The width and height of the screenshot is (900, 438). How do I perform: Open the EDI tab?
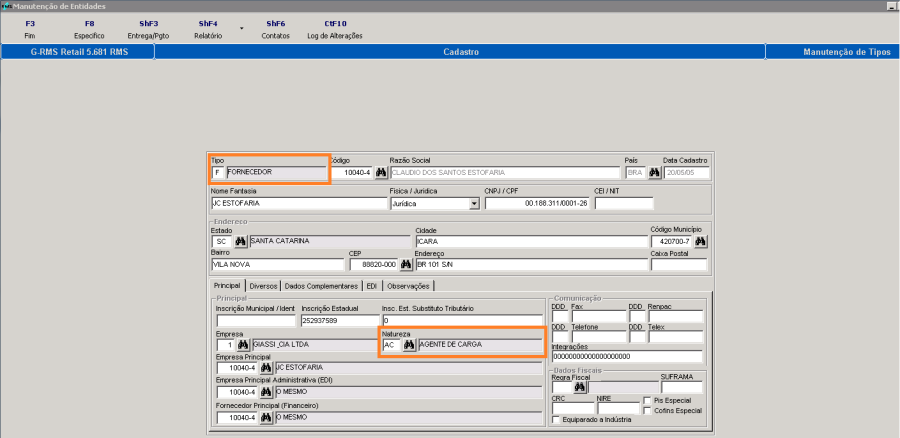click(371, 286)
